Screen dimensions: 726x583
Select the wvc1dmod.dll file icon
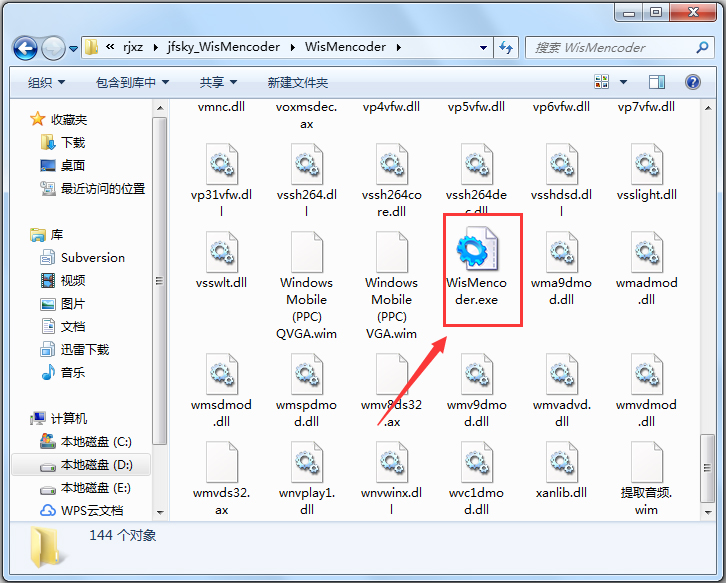[476, 462]
